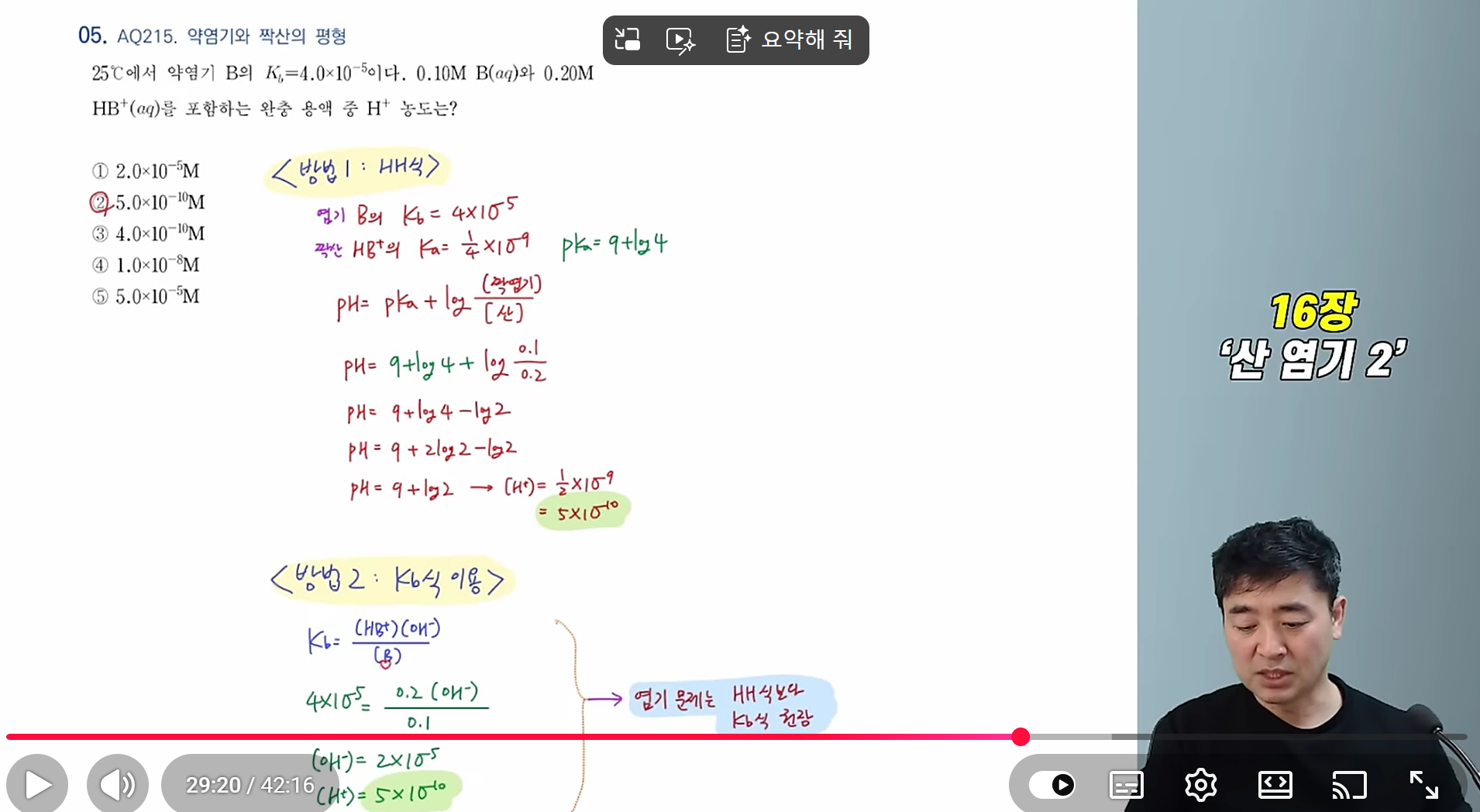Click the handwritten 방법 1 : HH식 heading
Screen dimensions: 1480x812
pyautogui.click(x=356, y=170)
